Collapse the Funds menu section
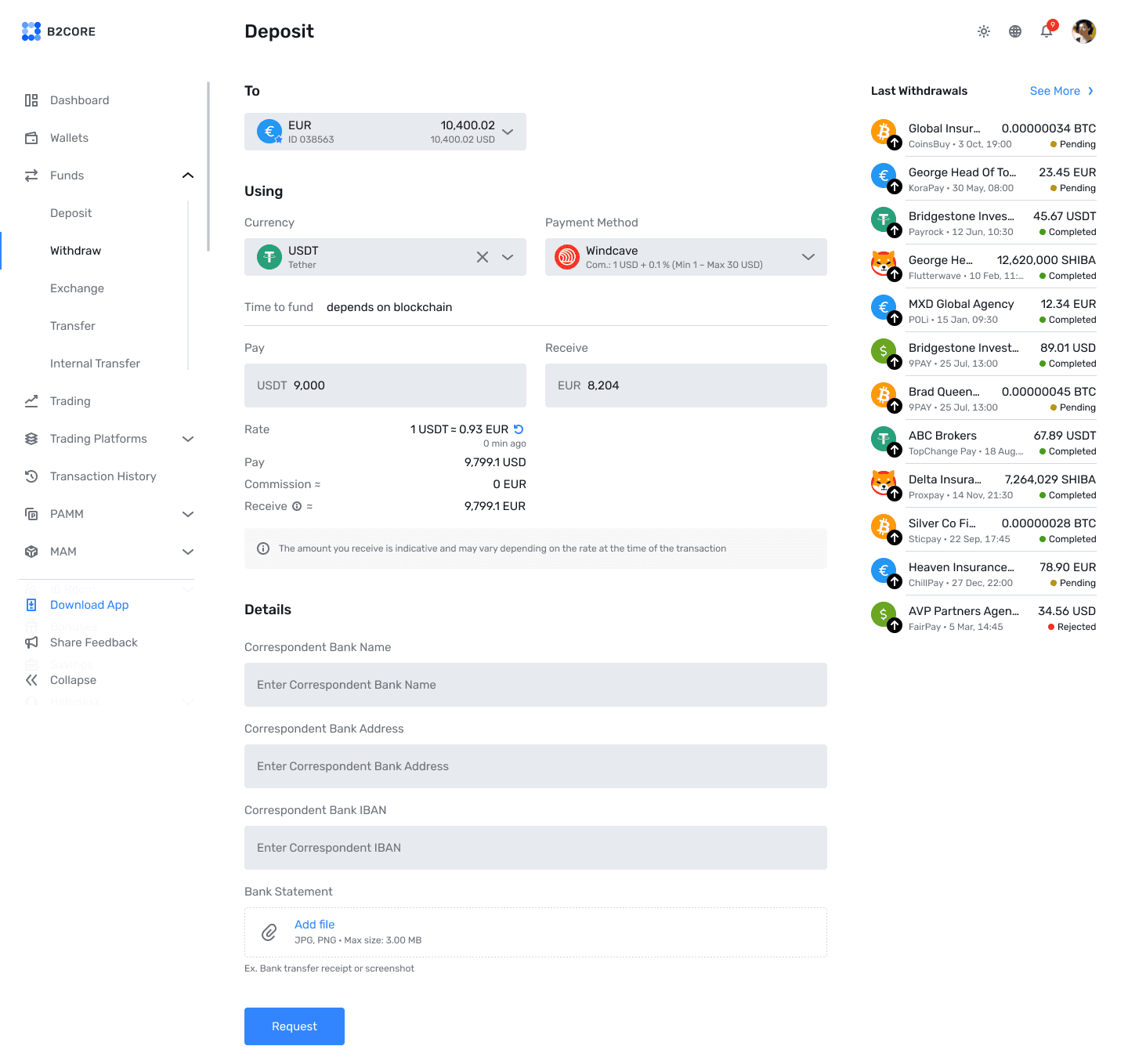This screenshot has height=1064, width=1128. [x=188, y=176]
